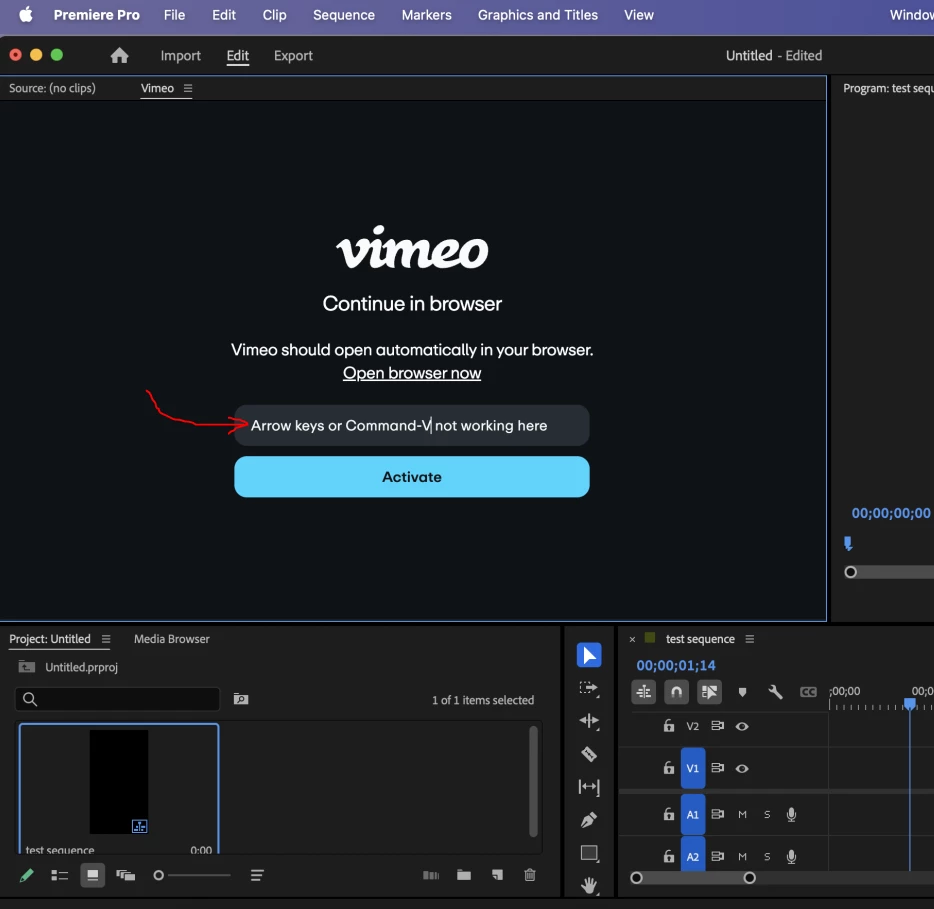Viewport: 934px width, 909px height.
Task: Click the find-in-project folder search icon
Action: coord(241,699)
